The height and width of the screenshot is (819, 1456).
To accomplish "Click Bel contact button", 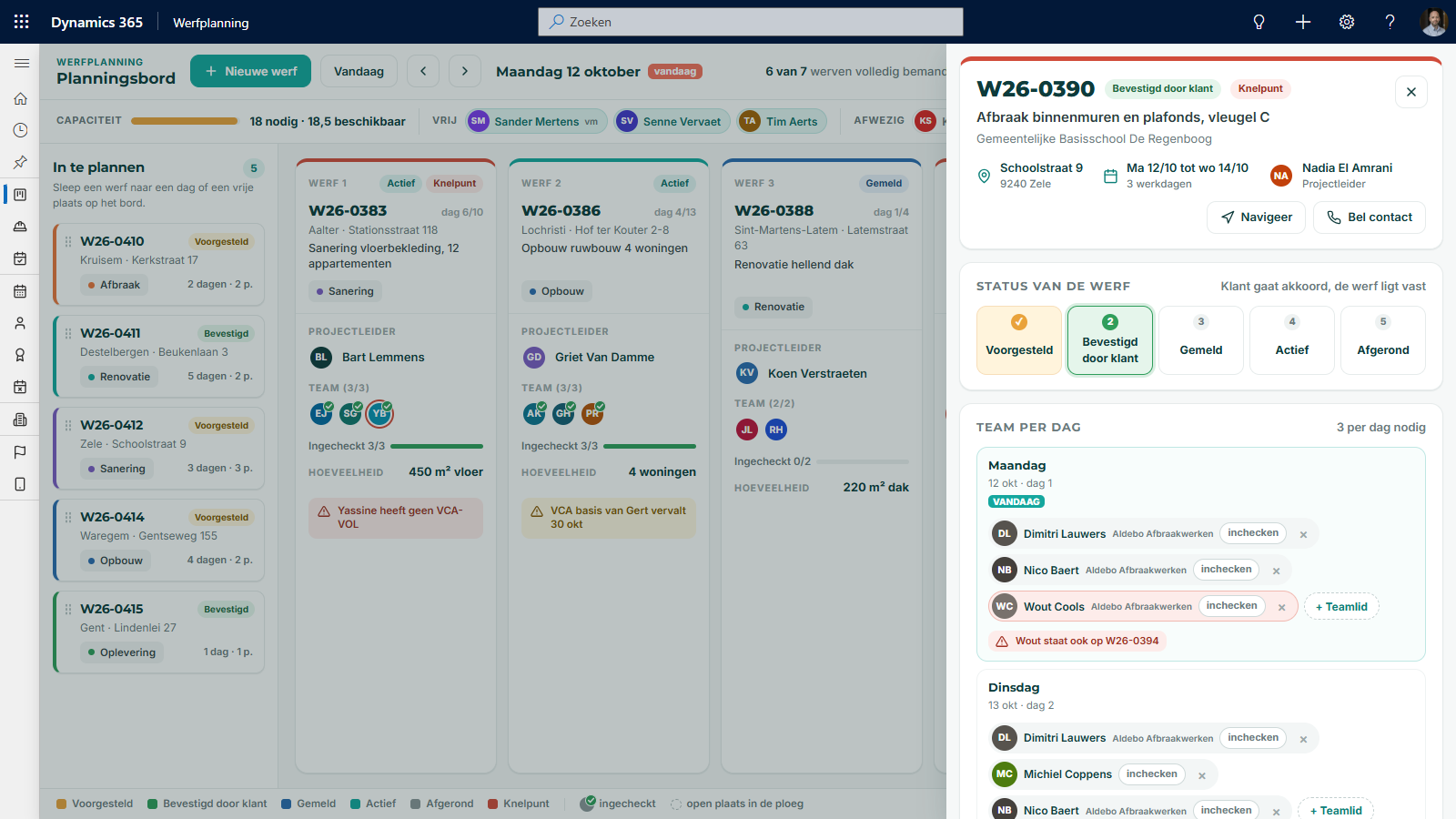I will (x=1369, y=217).
